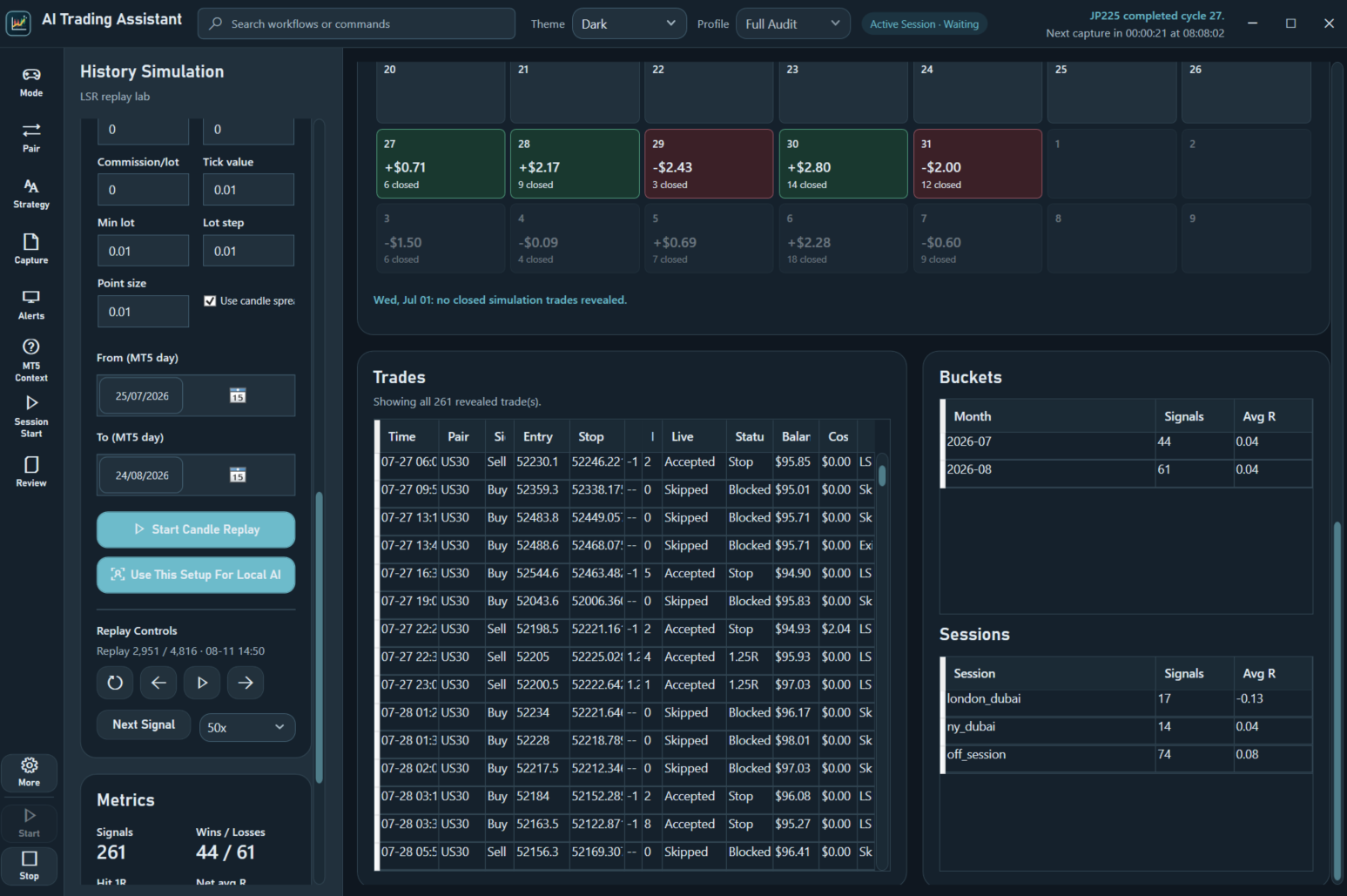The height and width of the screenshot is (896, 1347).
Task: Click the AI Trading Assistant app logo
Action: coord(18,24)
